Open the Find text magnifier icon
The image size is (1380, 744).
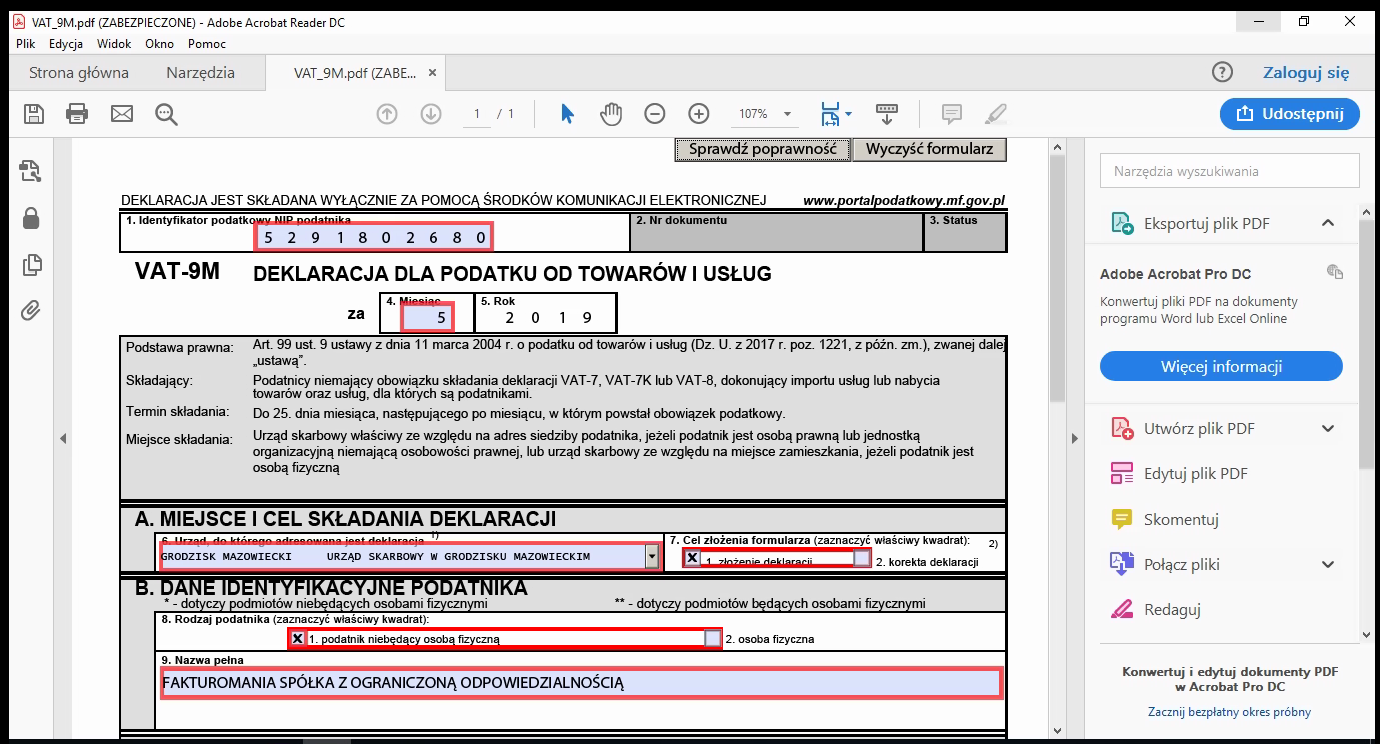click(166, 114)
